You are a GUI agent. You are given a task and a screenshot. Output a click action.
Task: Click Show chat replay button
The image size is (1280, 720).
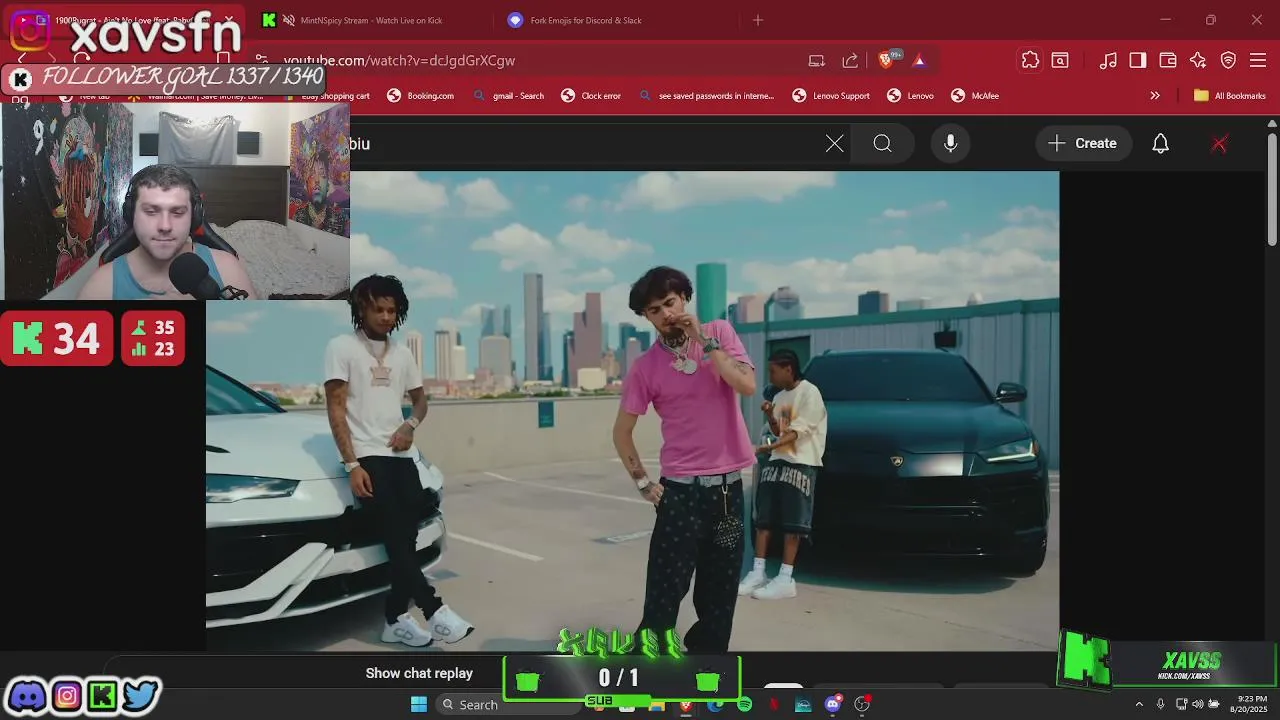click(419, 673)
